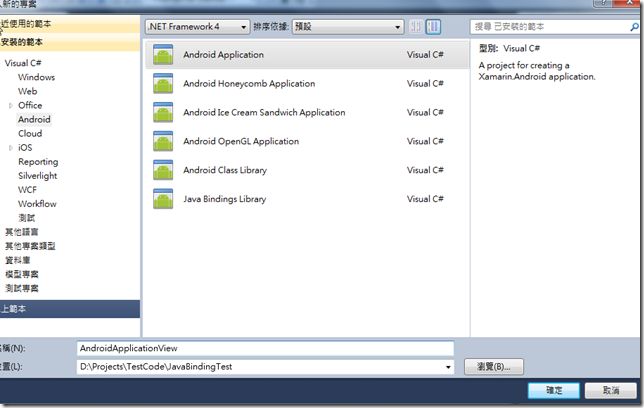Select the Java Bindings Library row text

[x=225, y=199]
